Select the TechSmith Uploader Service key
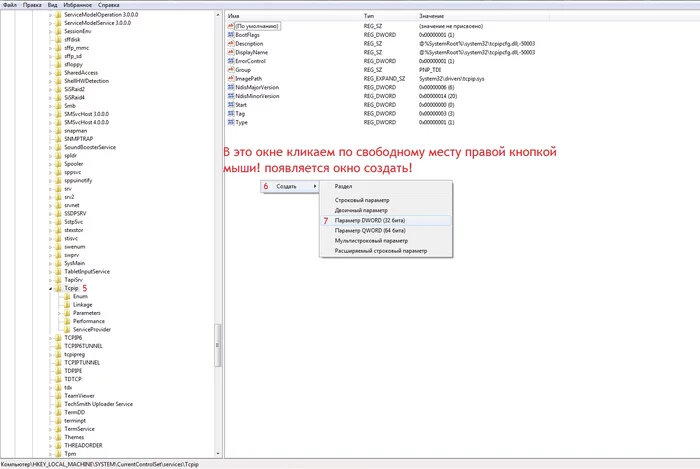The image size is (700, 469). 99,404
